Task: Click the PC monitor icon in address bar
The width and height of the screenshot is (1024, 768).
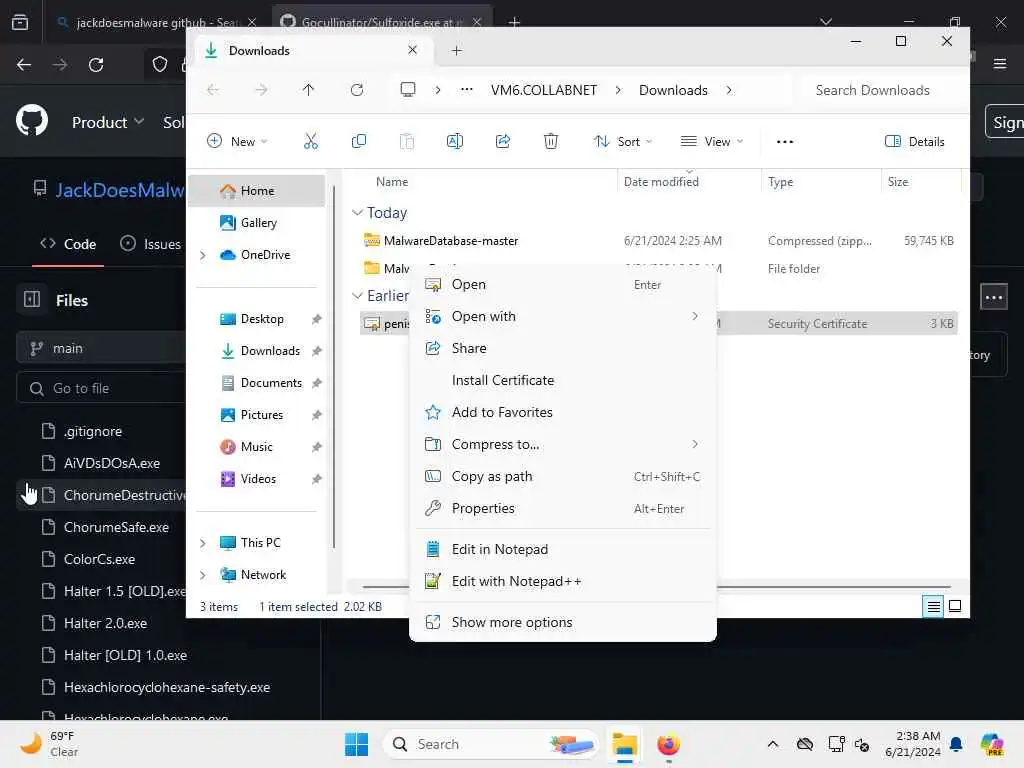Action: point(408,89)
